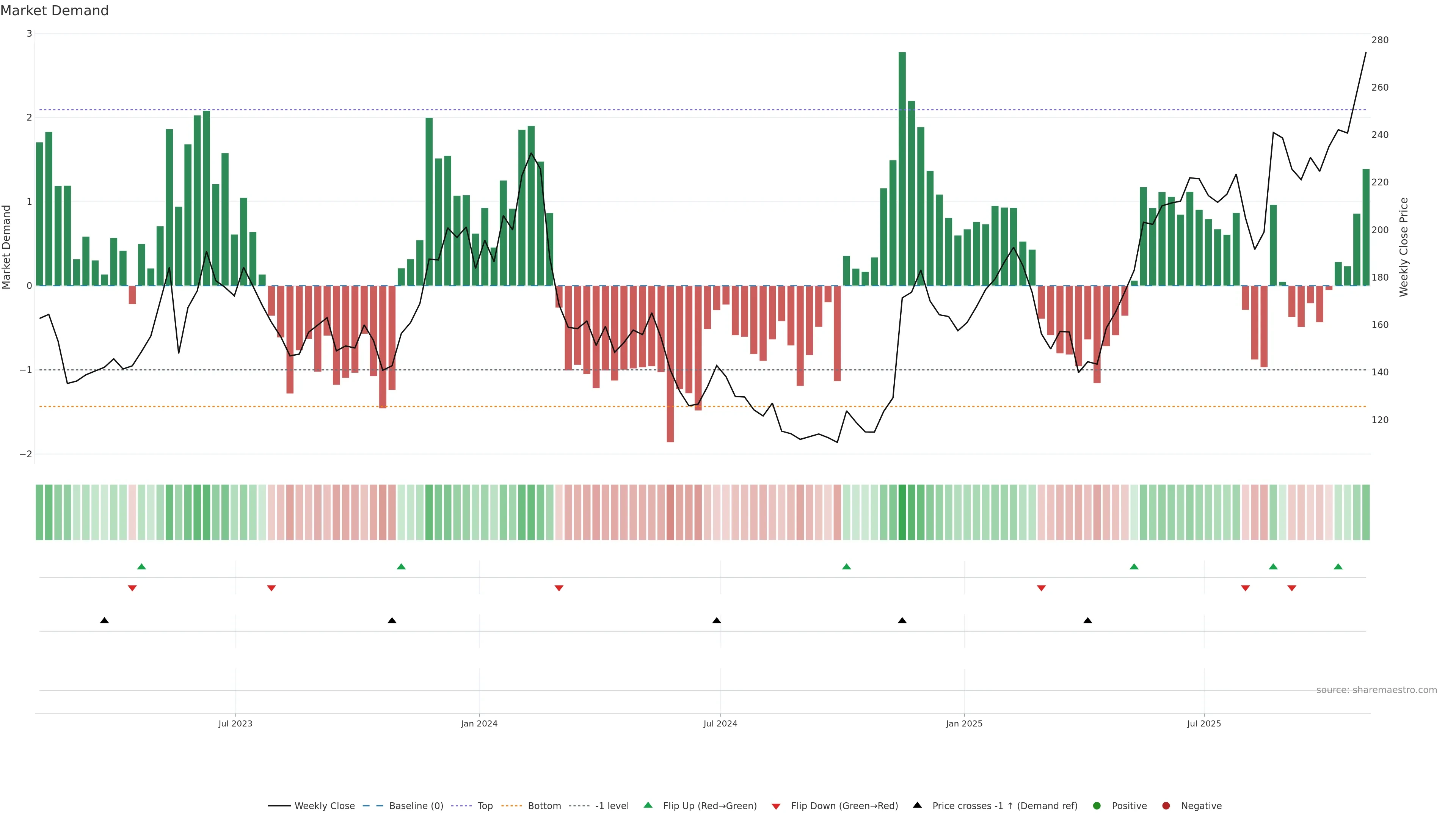Click the last black price-cross triangle marker

click(x=1087, y=621)
